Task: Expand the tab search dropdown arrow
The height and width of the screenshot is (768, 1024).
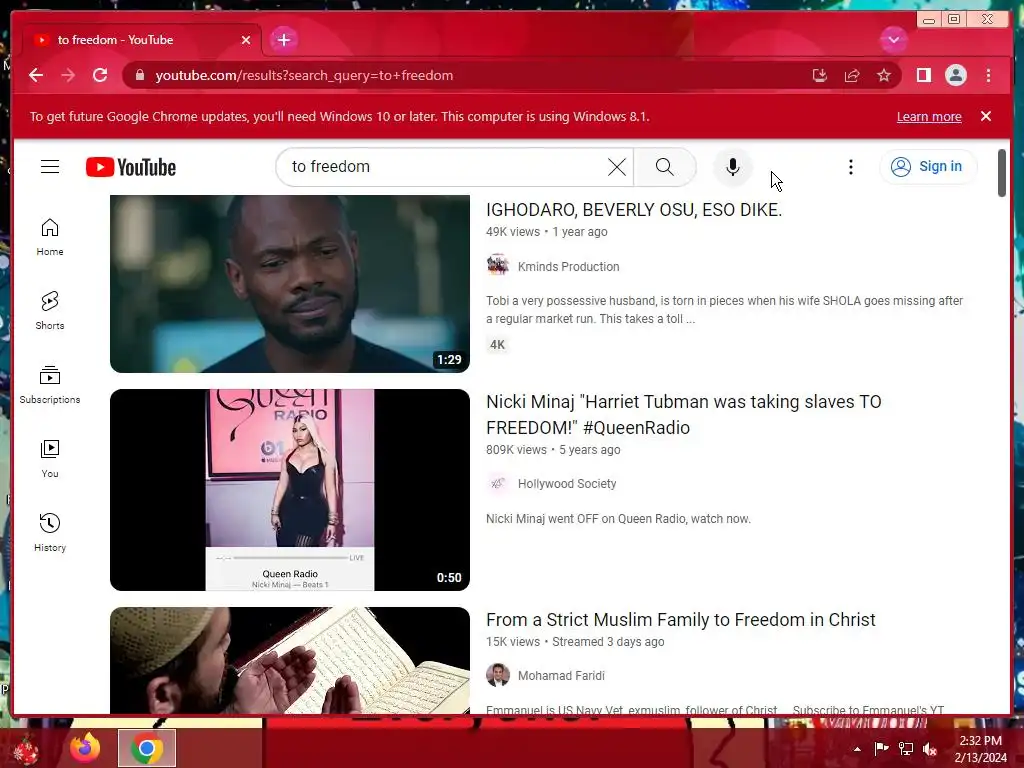Action: (x=893, y=40)
